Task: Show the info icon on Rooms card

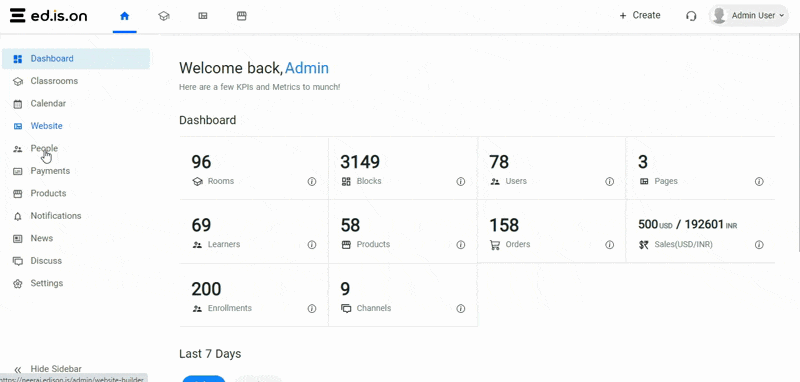Action: pos(312,182)
